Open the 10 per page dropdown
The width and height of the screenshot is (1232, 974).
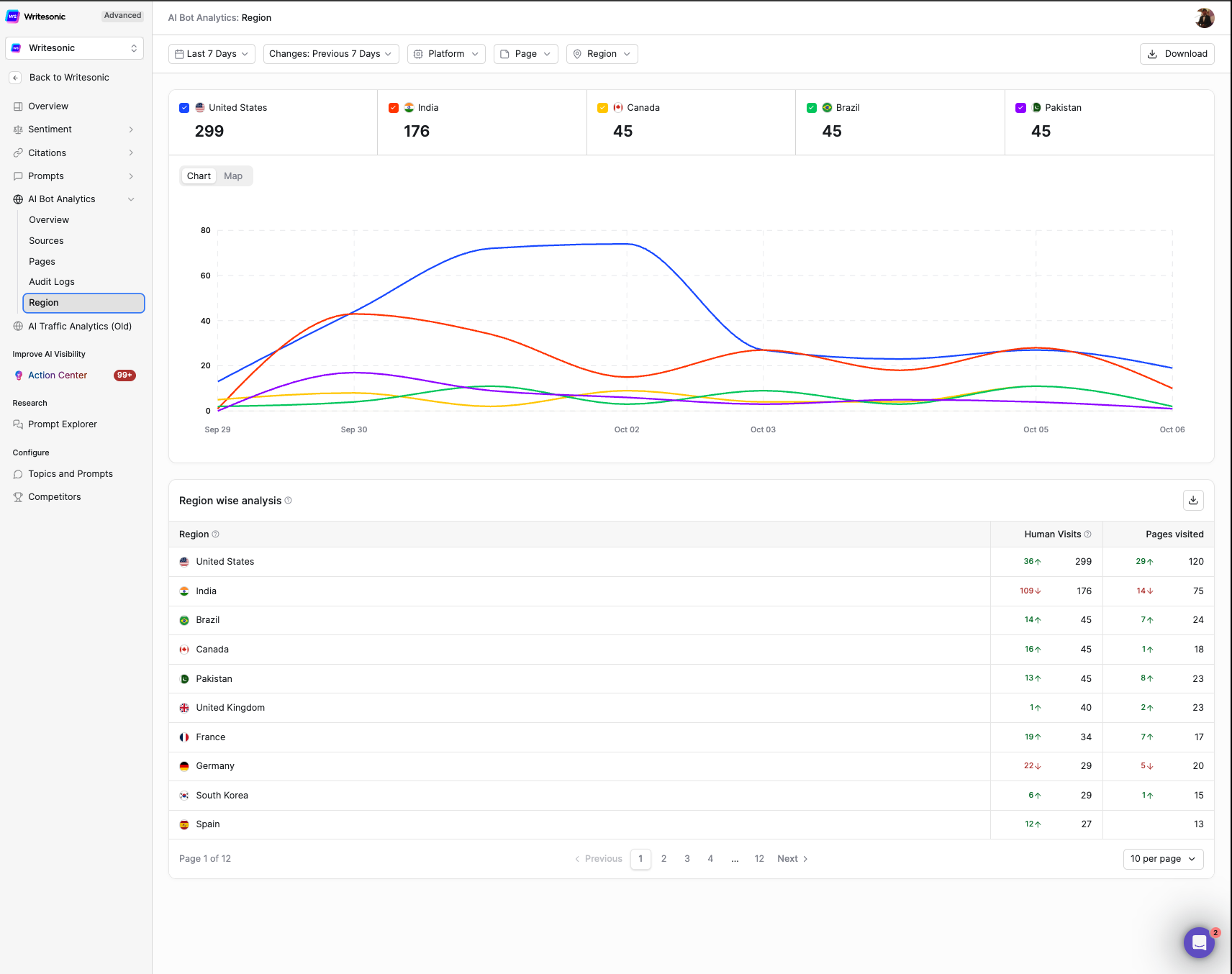pyautogui.click(x=1162, y=859)
